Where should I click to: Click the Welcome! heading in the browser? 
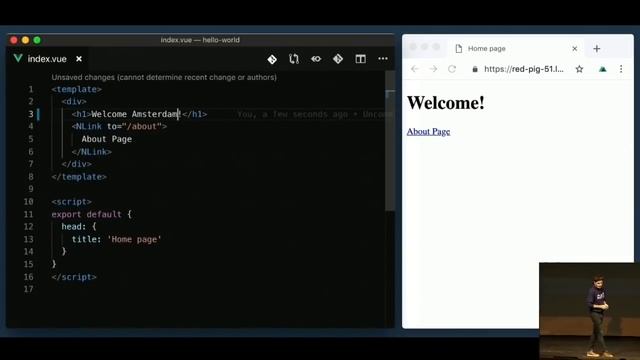click(x=446, y=102)
